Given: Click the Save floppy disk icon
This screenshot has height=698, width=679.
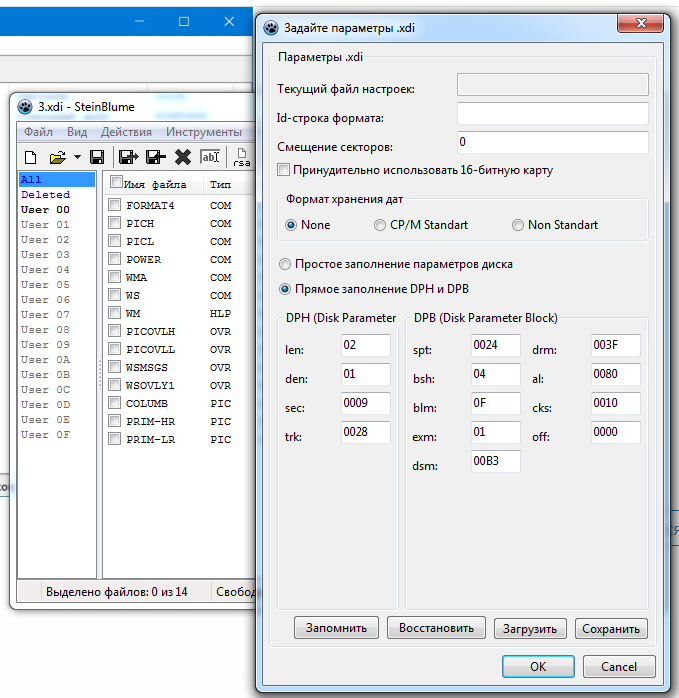Looking at the screenshot, I should tap(97, 157).
